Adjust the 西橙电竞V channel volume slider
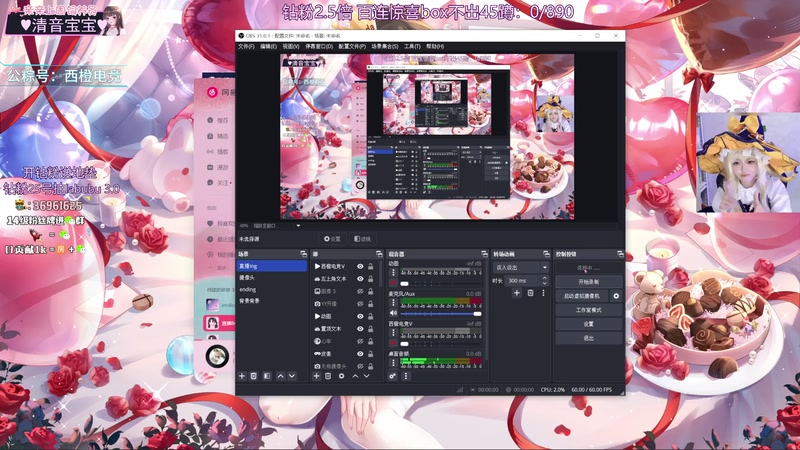Image resolution: width=800 pixels, height=450 pixels. tap(441, 344)
